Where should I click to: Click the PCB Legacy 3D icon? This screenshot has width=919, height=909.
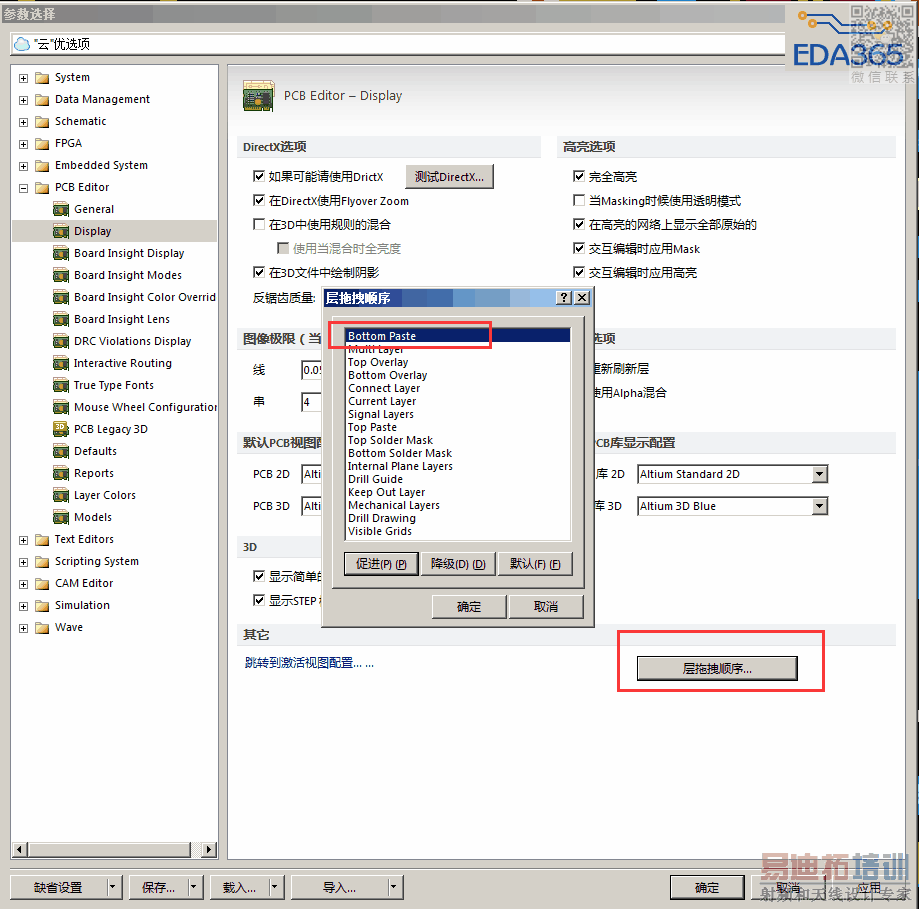[x=61, y=429]
